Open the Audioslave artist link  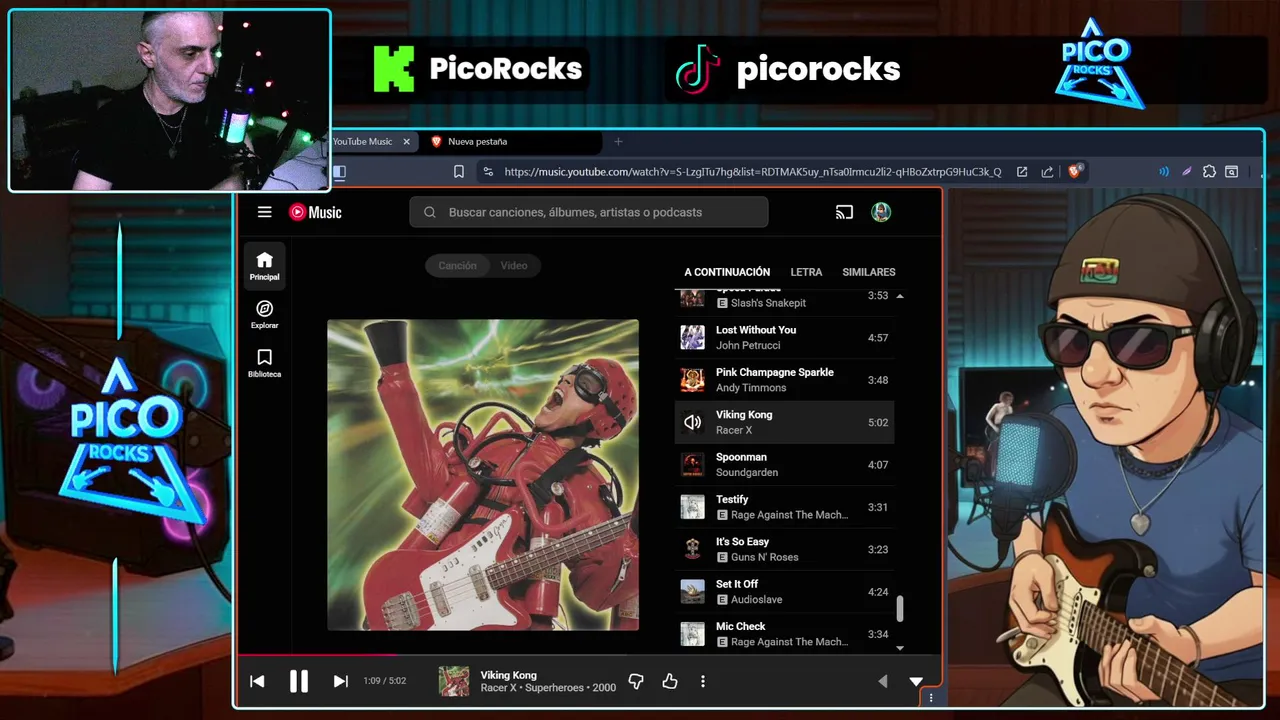[757, 599]
